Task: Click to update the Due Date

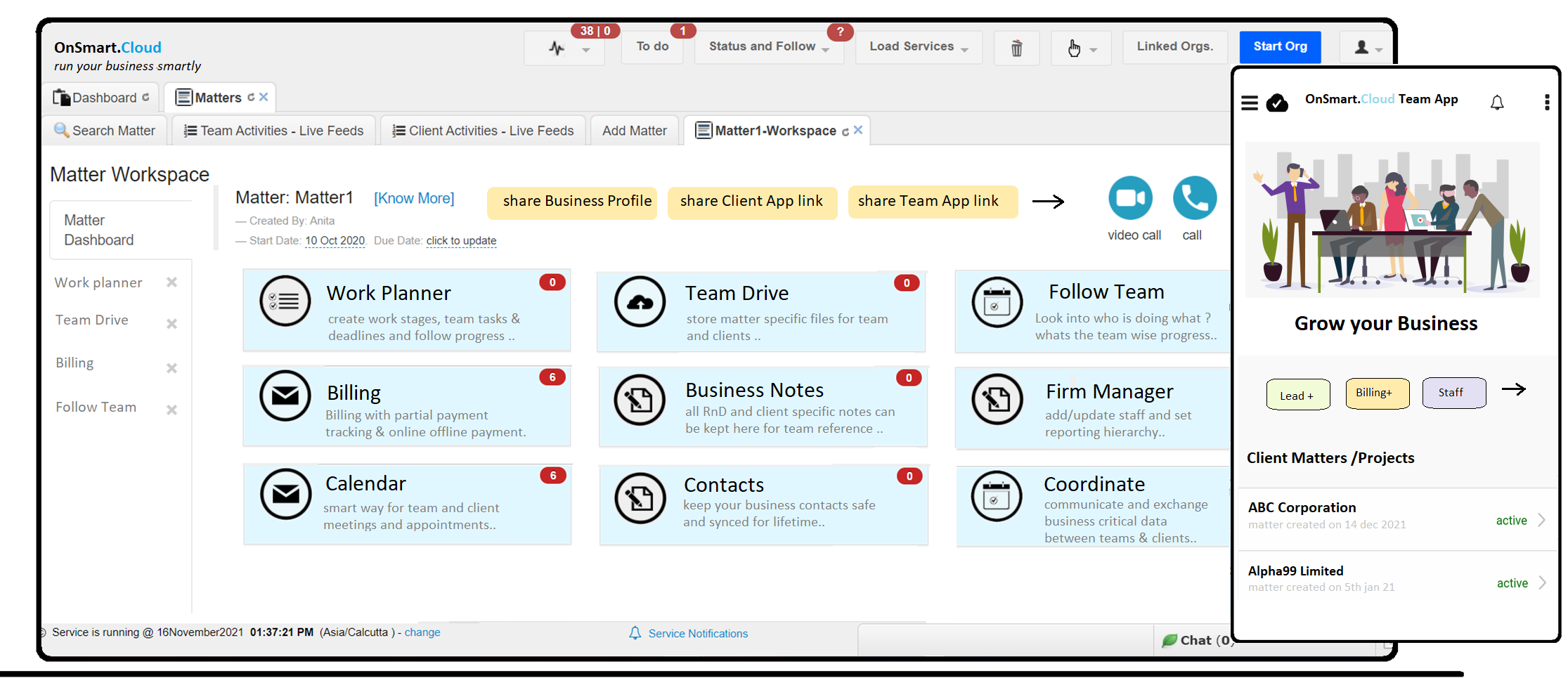Action: 461,240
